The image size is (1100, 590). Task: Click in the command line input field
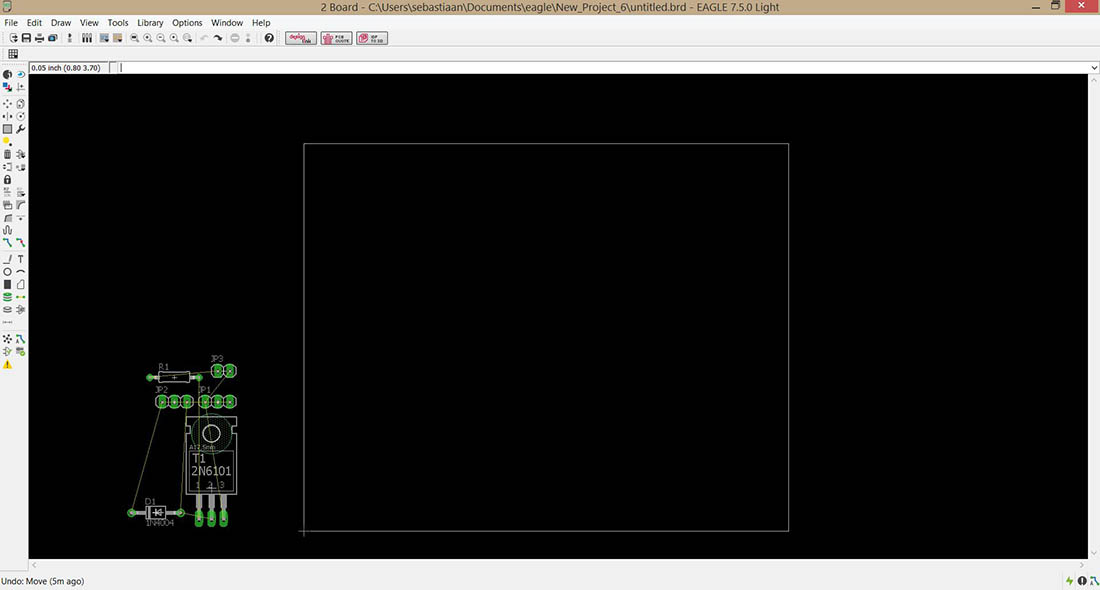click(x=603, y=67)
